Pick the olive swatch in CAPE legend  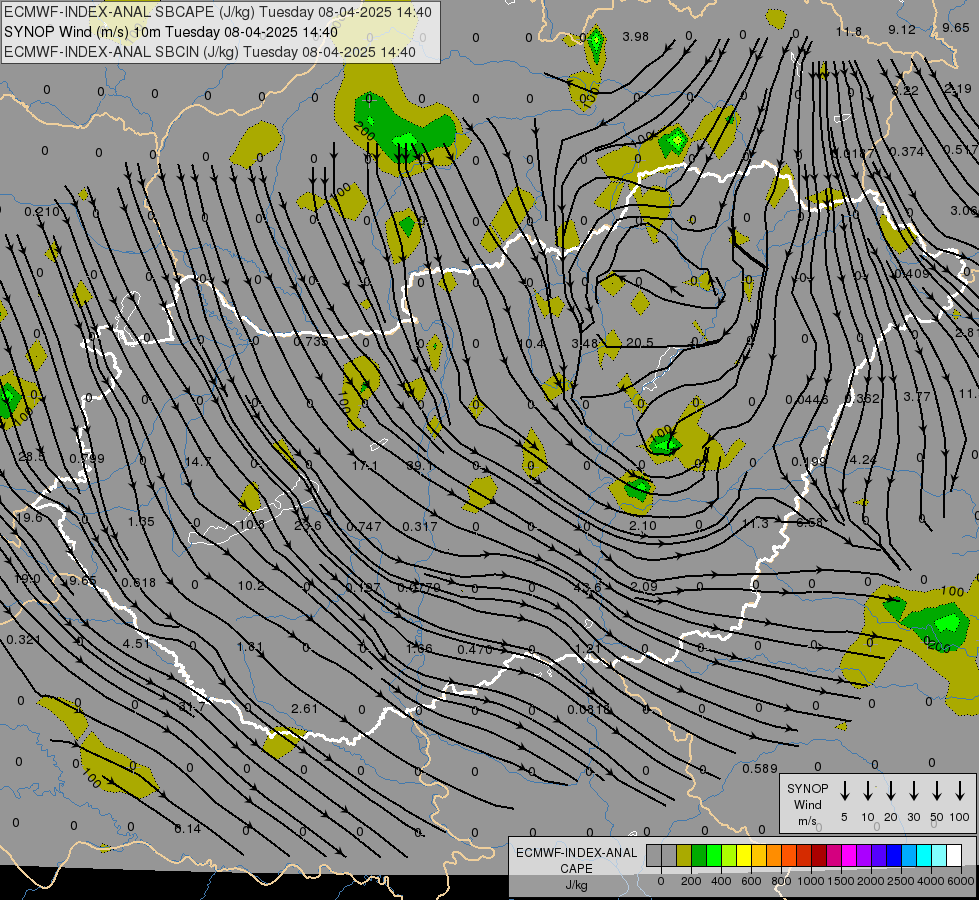(x=684, y=856)
